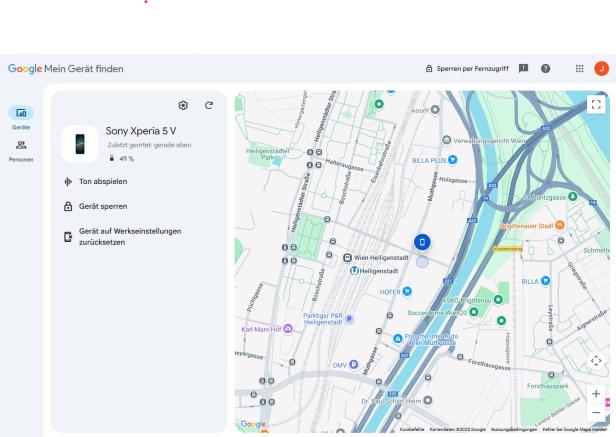616x437 pixels.
Task: Click Karl-Marx-Hof marker on map
Action: click(288, 329)
